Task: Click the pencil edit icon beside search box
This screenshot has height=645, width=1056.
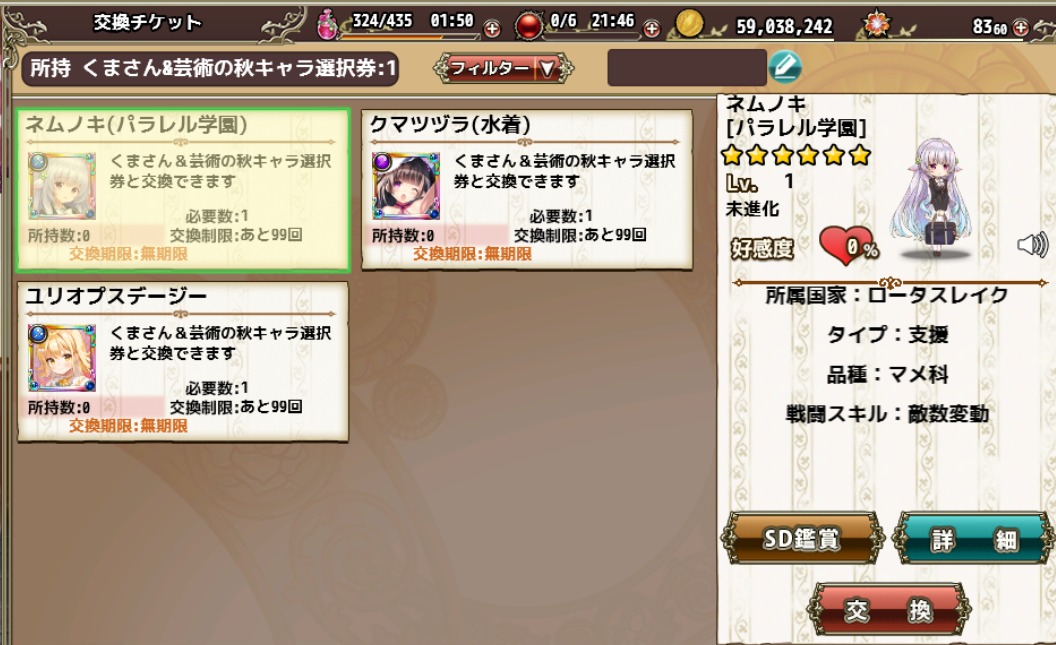Action: coord(785,67)
